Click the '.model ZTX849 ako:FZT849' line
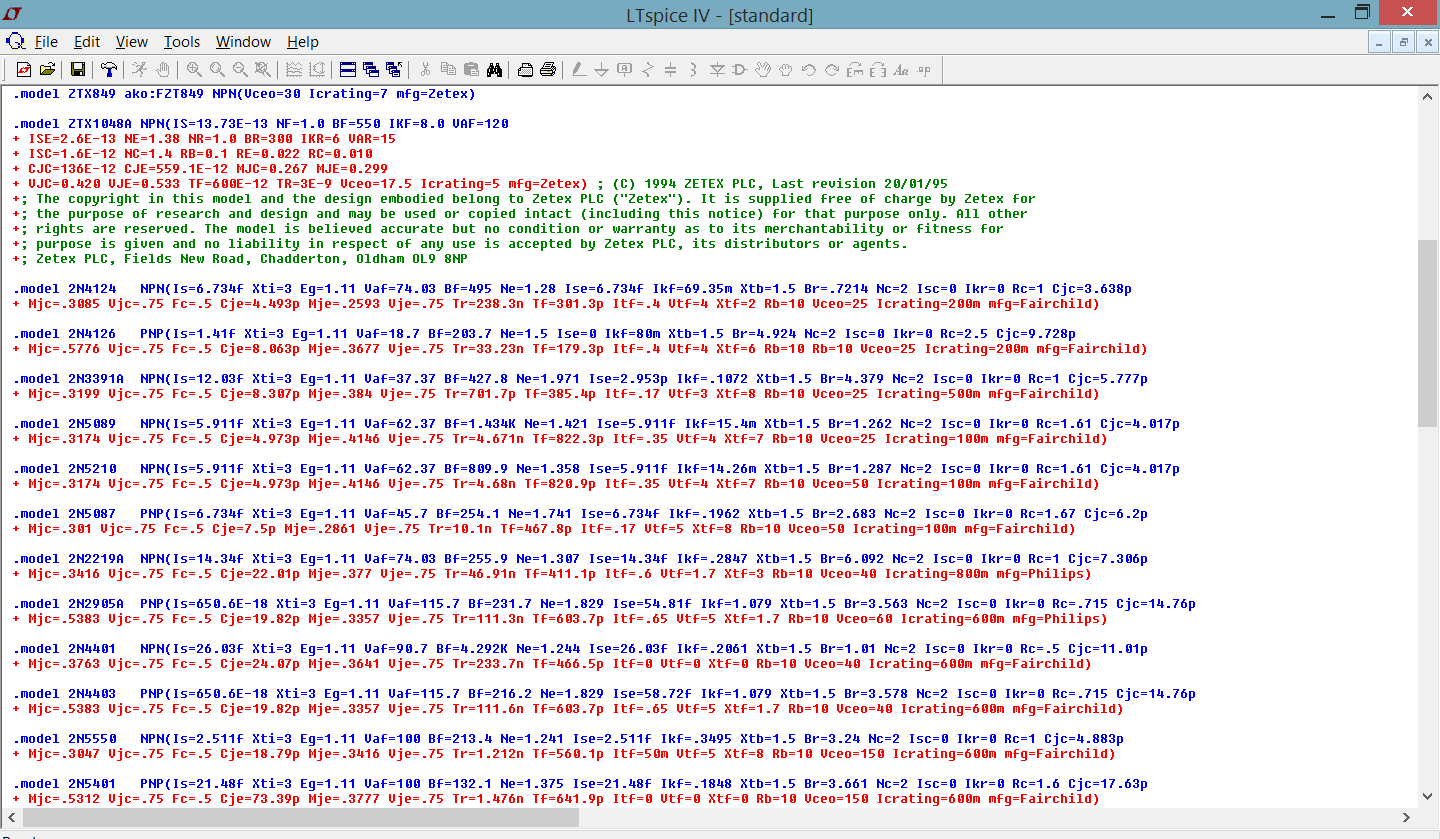Image resolution: width=1440 pixels, height=839 pixels. coord(245,94)
